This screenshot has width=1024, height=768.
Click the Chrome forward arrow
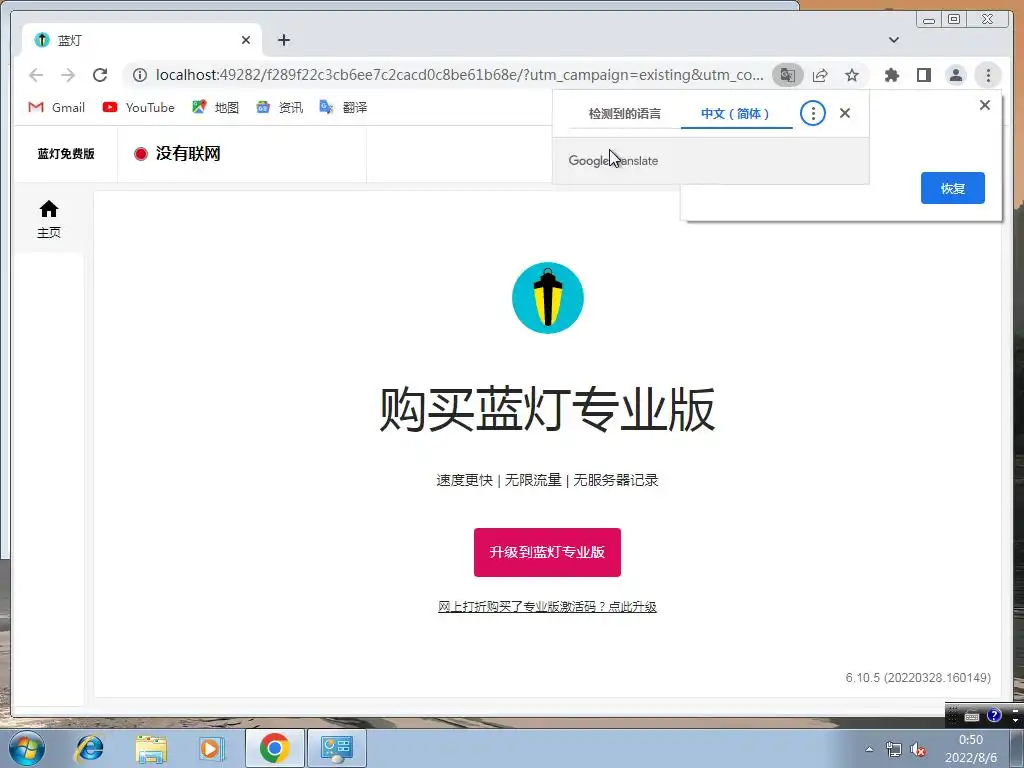pyautogui.click(x=68, y=75)
